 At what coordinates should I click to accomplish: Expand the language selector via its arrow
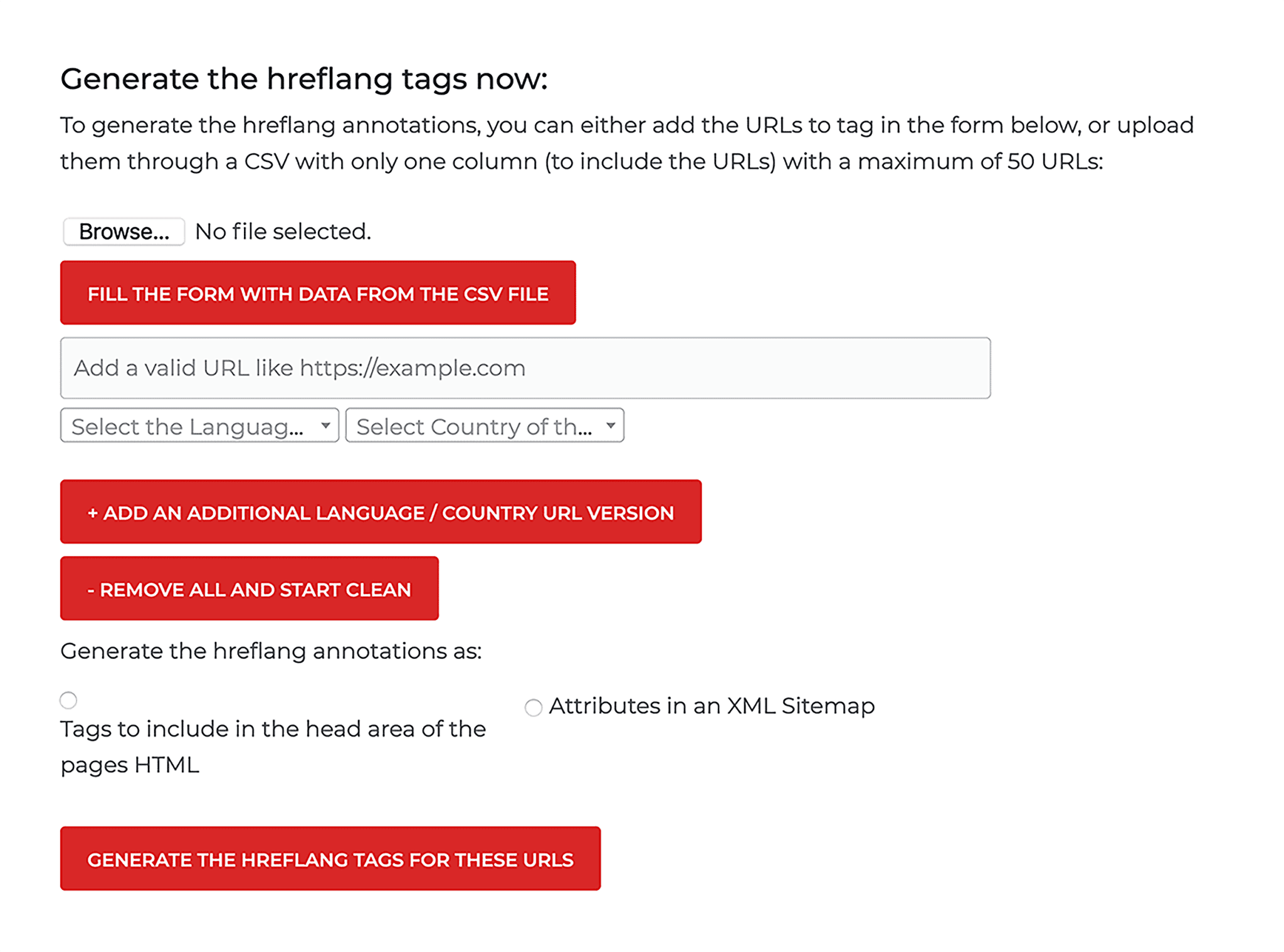tap(326, 426)
